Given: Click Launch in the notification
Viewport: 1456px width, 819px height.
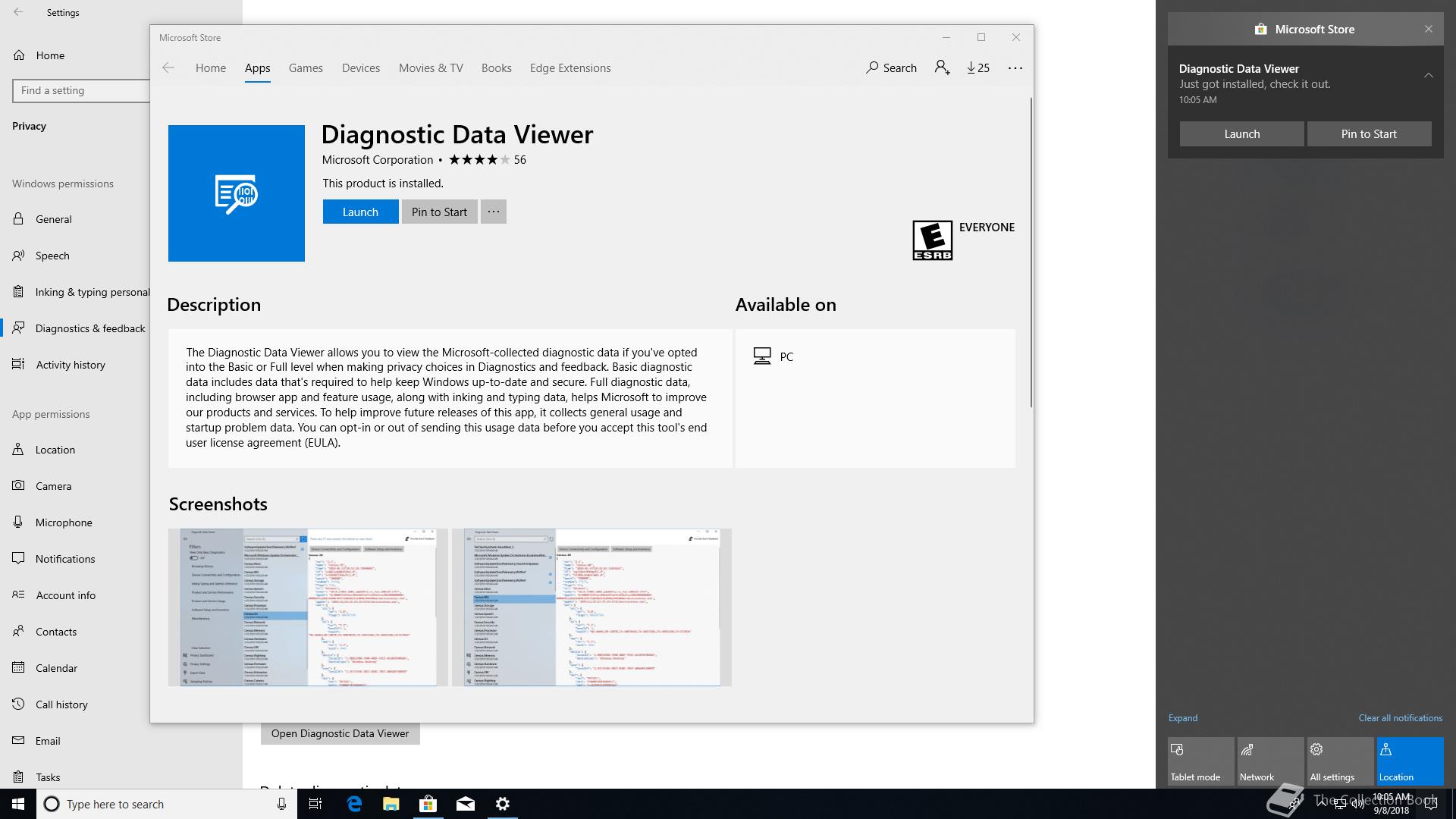Looking at the screenshot, I should 1242,133.
